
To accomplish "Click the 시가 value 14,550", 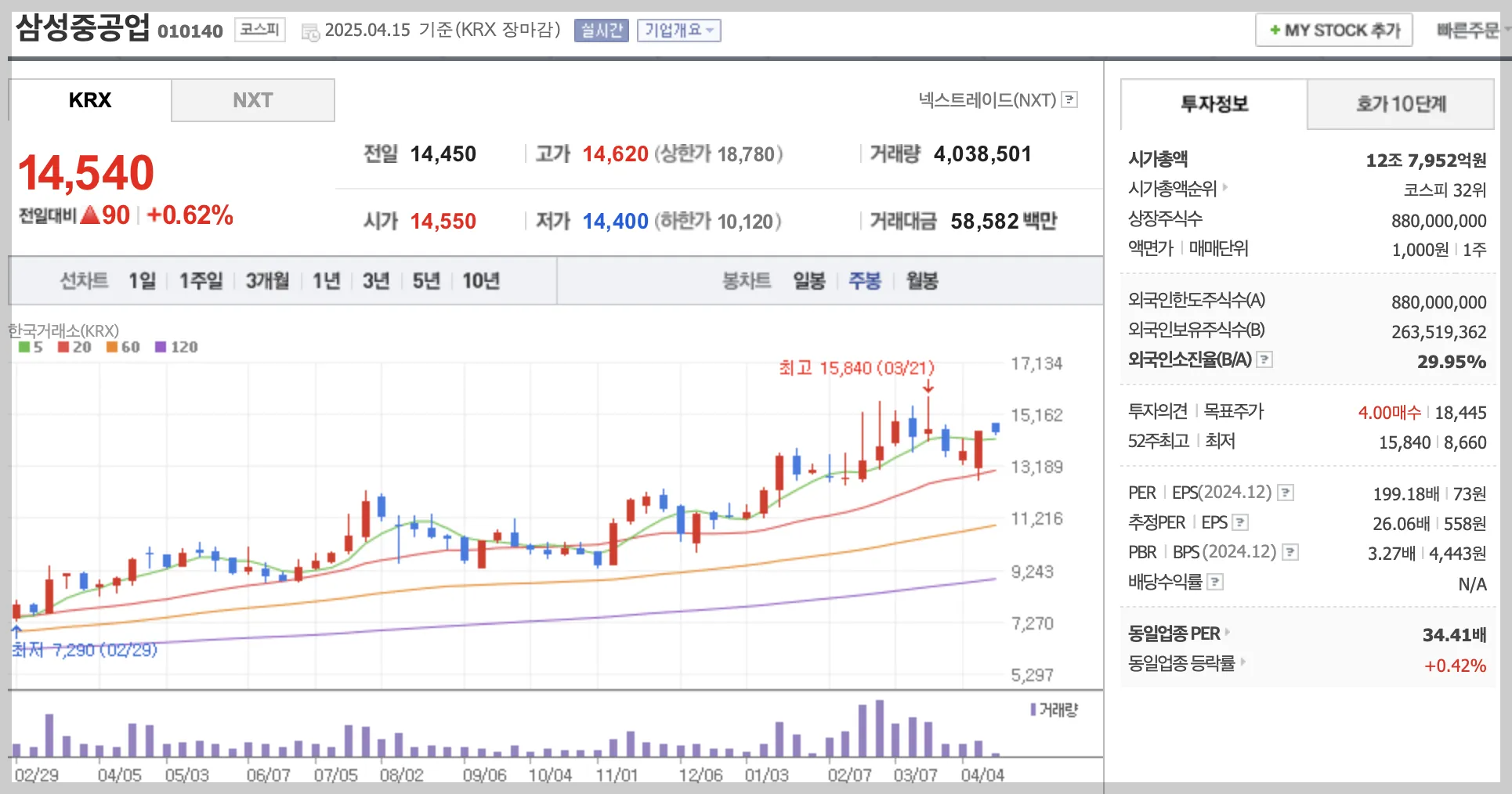I will coord(443,222).
